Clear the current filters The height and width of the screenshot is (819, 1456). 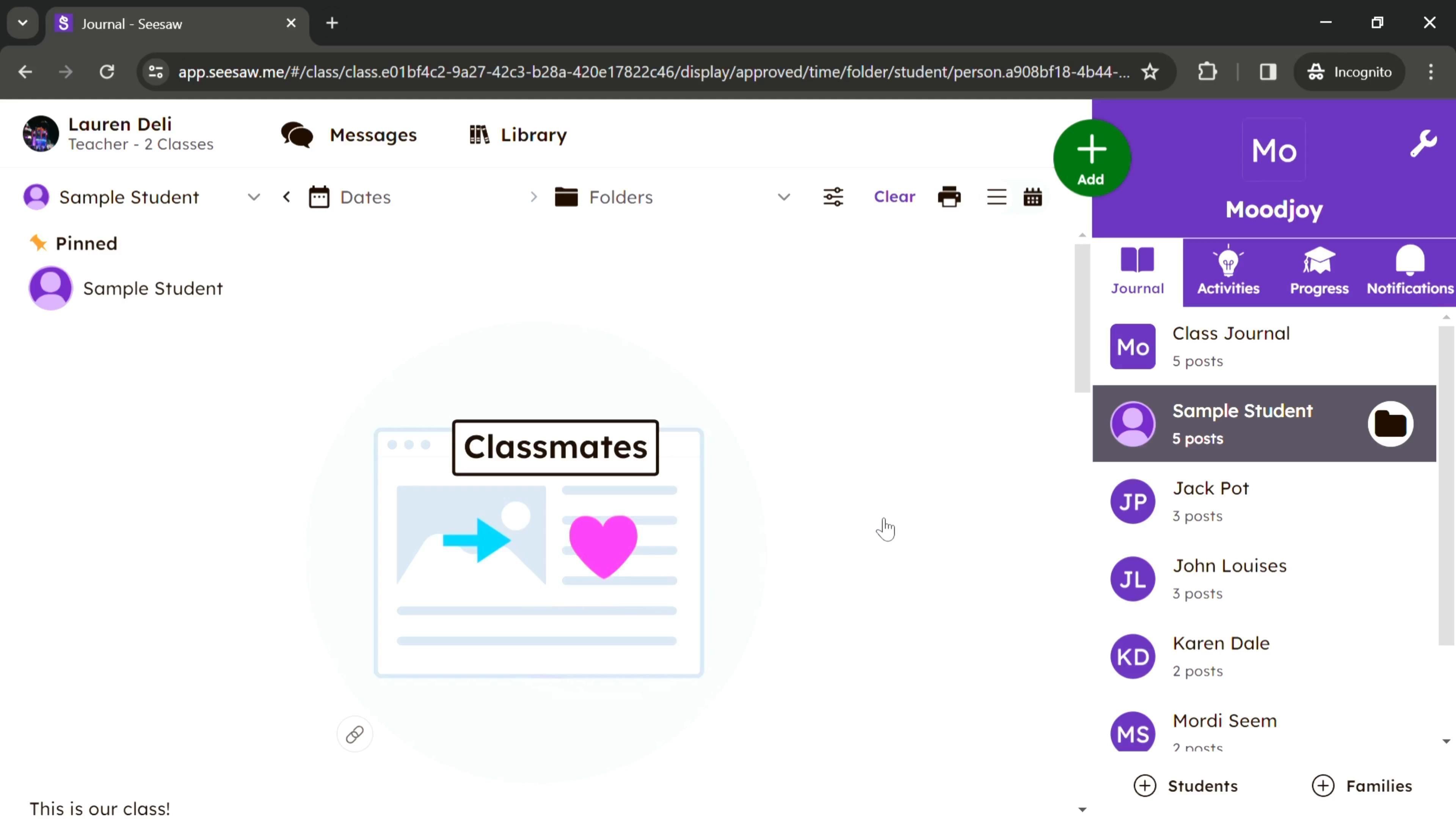coord(894,197)
